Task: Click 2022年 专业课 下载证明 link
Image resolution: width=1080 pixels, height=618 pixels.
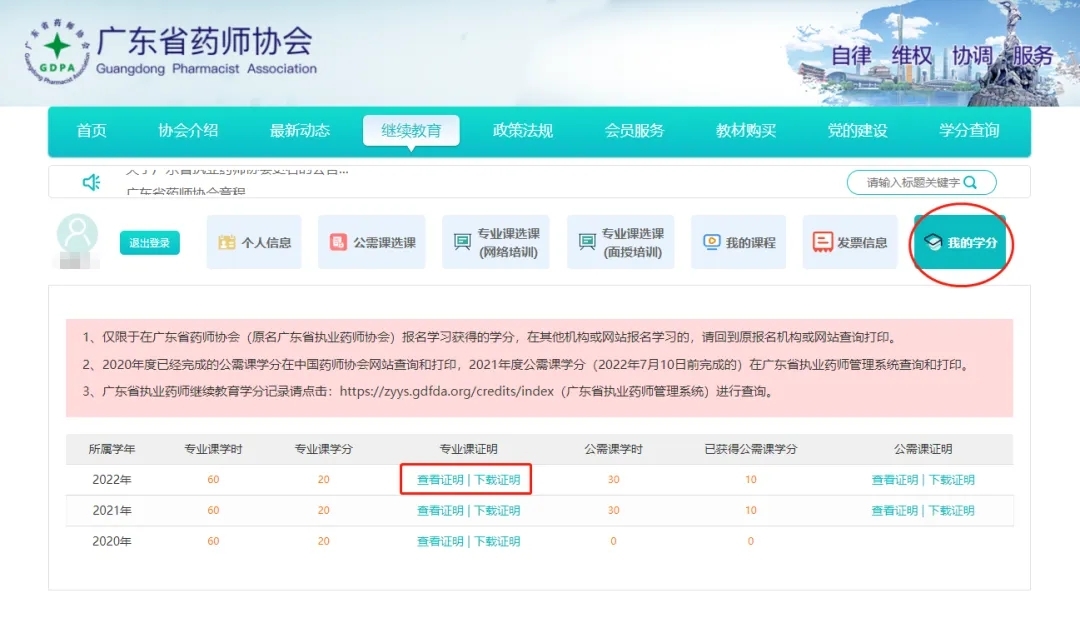Action: (497, 480)
